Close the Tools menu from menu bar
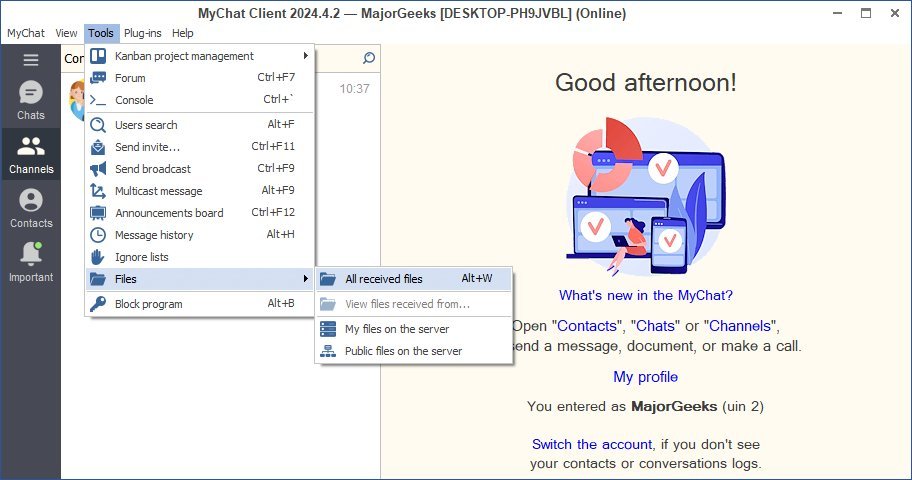The image size is (912, 480). (101, 33)
